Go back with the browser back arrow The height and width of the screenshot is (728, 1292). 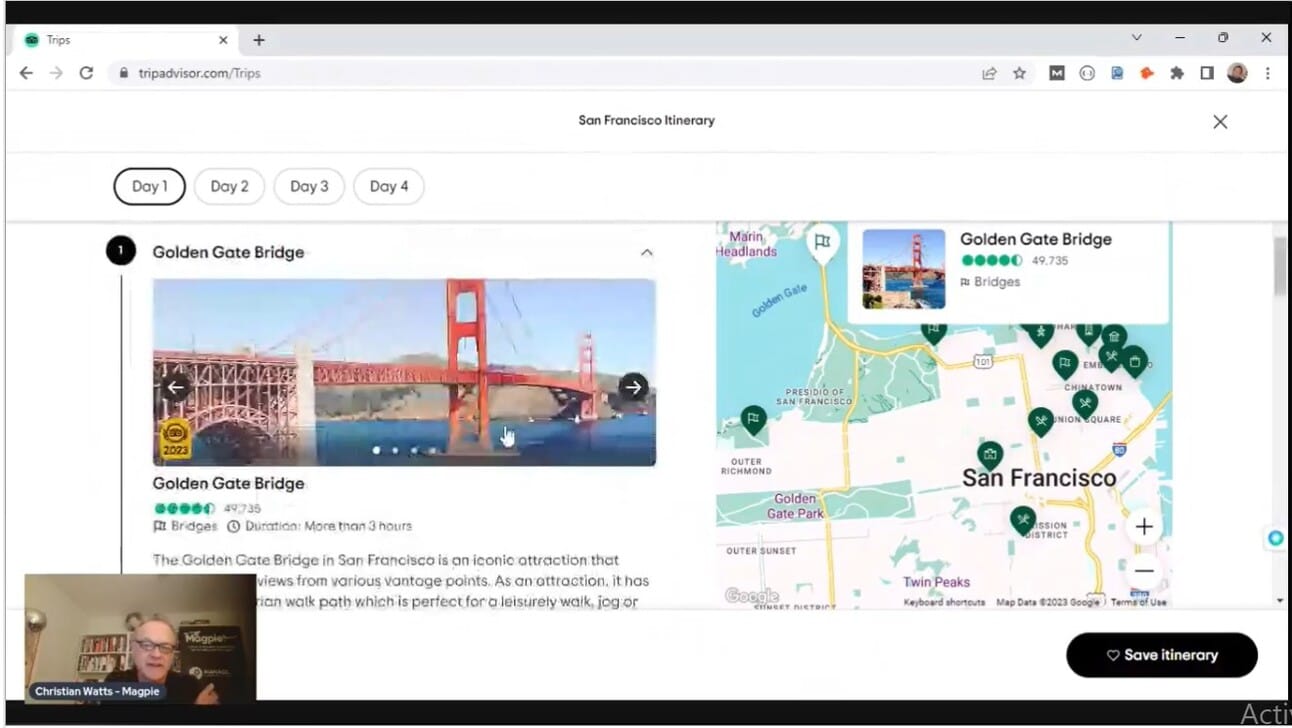click(26, 73)
